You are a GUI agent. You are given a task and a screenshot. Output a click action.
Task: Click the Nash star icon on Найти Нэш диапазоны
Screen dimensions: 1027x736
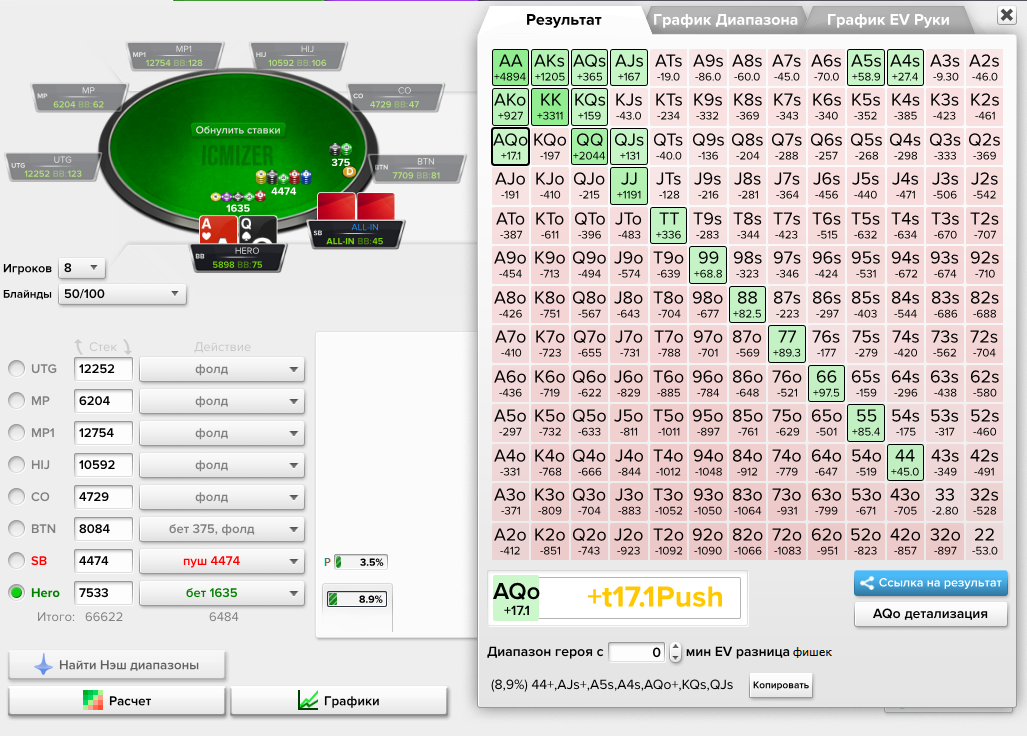tap(43, 665)
